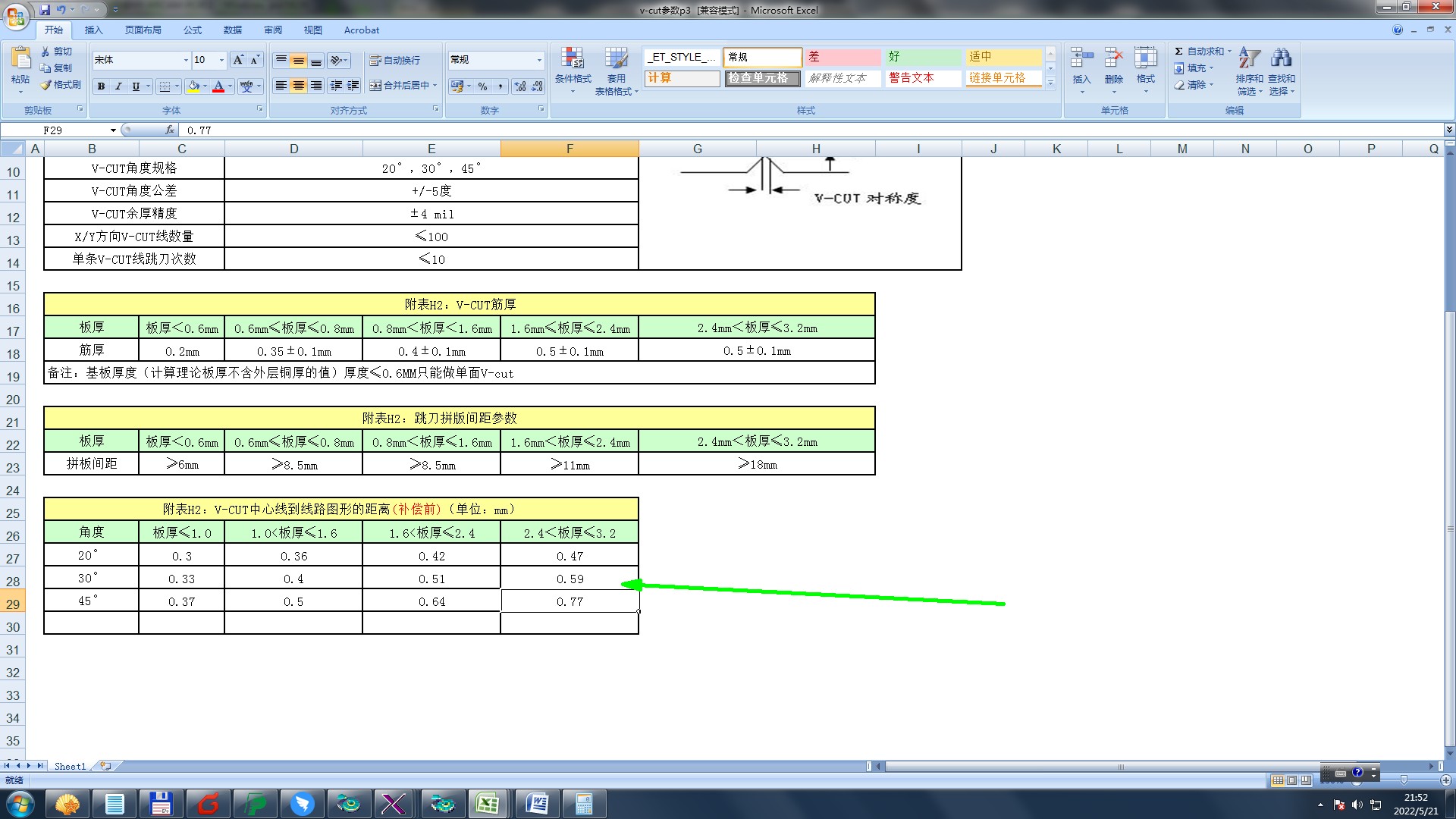Toggle the wrap text (自动换行) button
1456x819 pixels.
394,60
